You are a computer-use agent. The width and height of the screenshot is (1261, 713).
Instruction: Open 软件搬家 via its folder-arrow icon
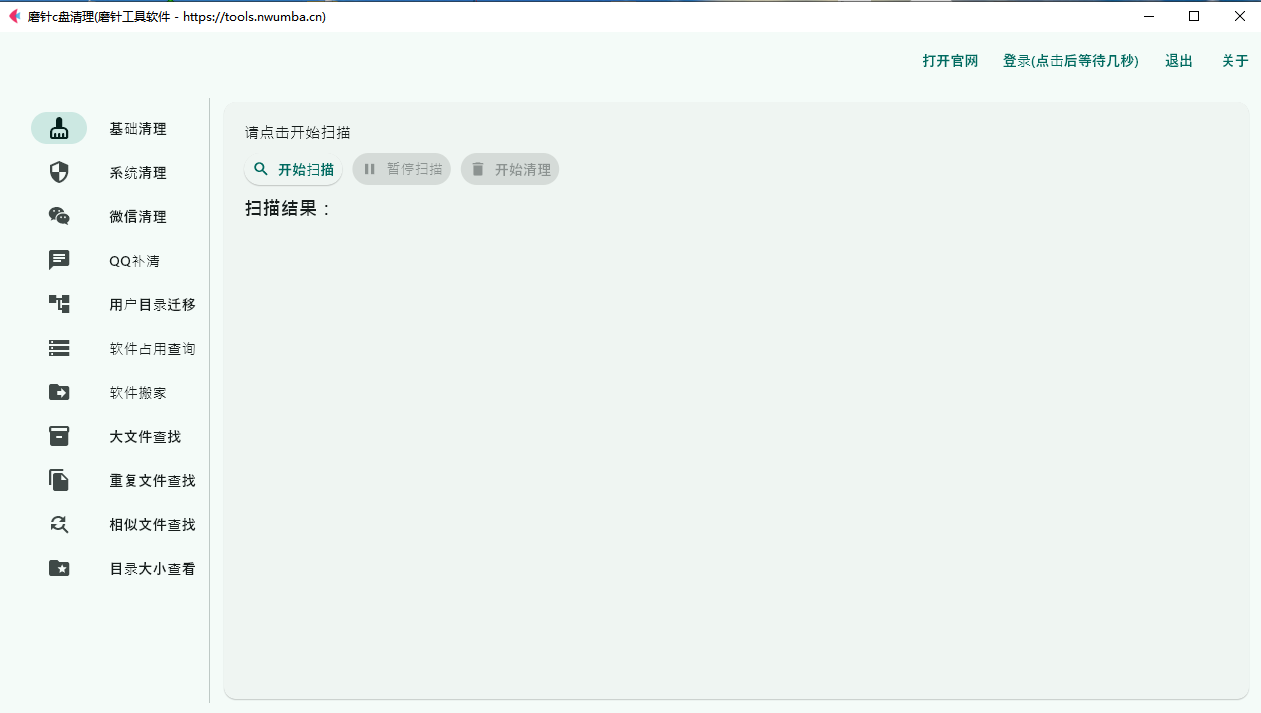click(58, 392)
